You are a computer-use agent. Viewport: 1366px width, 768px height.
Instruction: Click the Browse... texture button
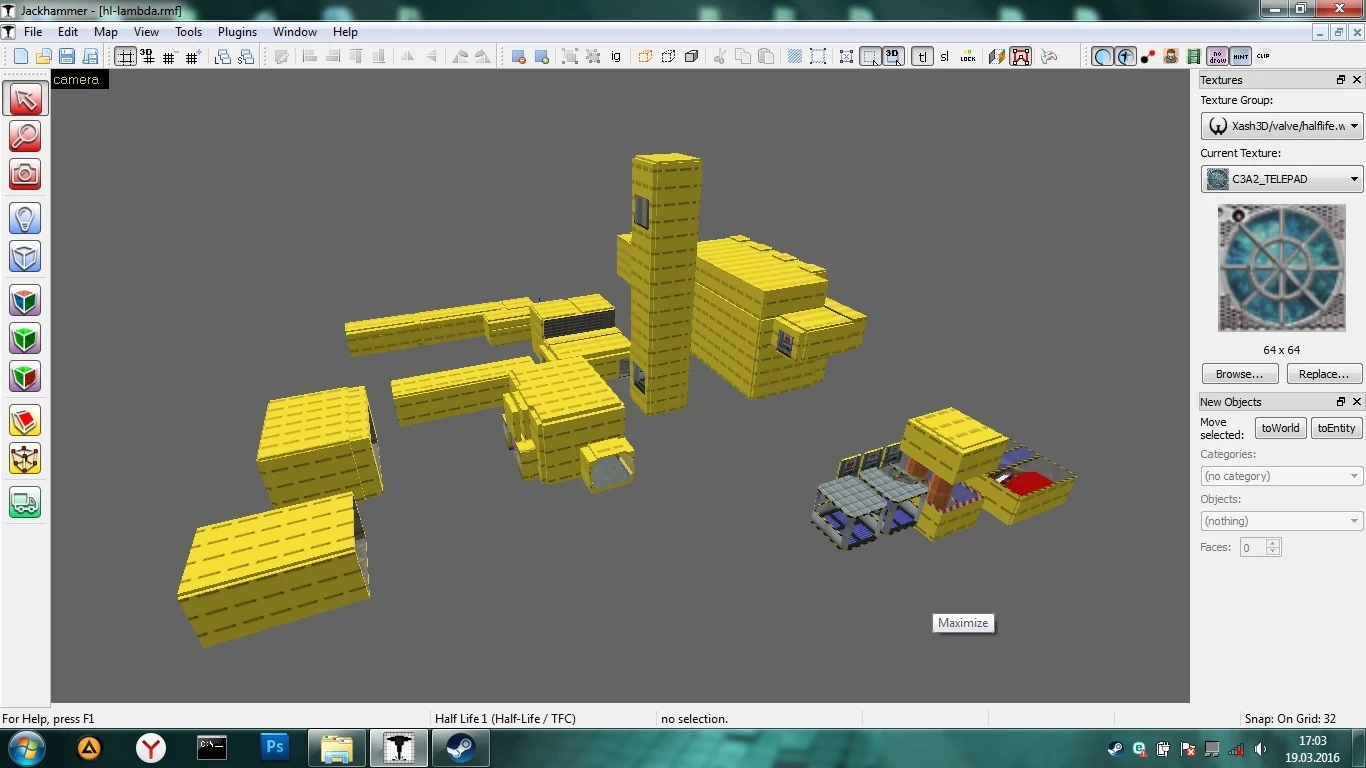tap(1239, 374)
